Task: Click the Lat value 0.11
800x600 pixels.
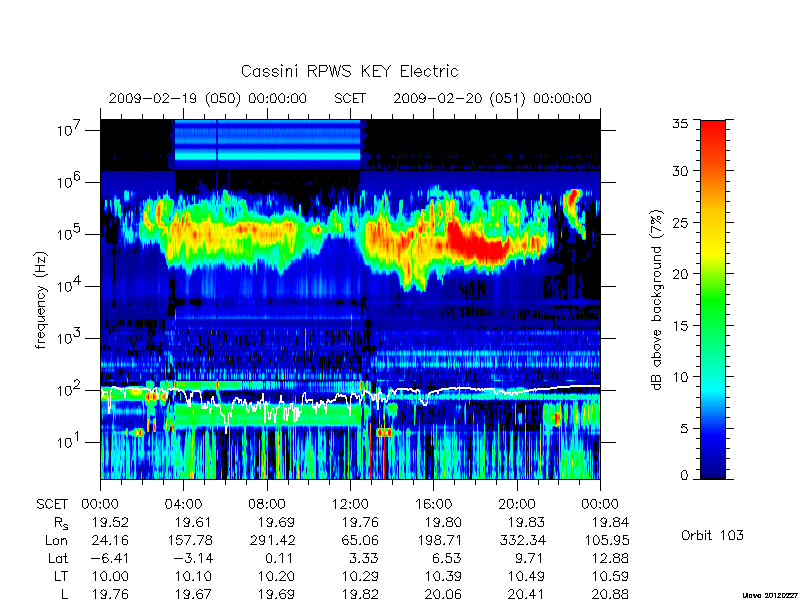Action: coord(281,558)
